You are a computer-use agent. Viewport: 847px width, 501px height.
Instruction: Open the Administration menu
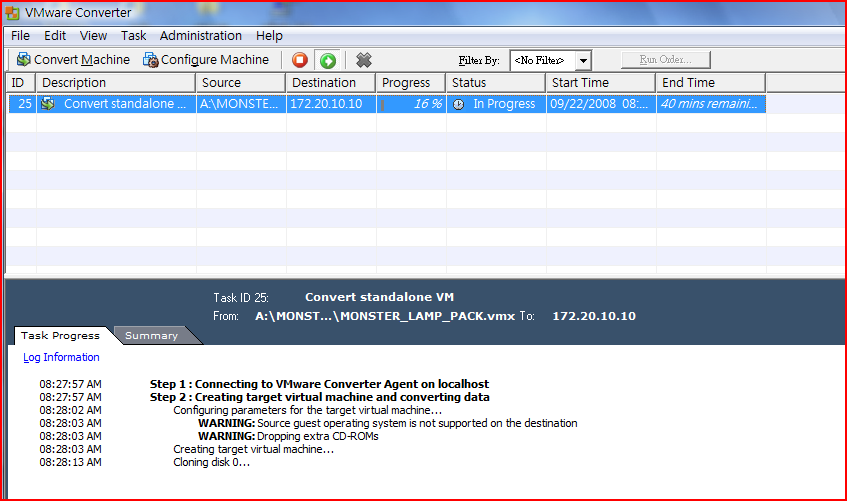pos(201,36)
